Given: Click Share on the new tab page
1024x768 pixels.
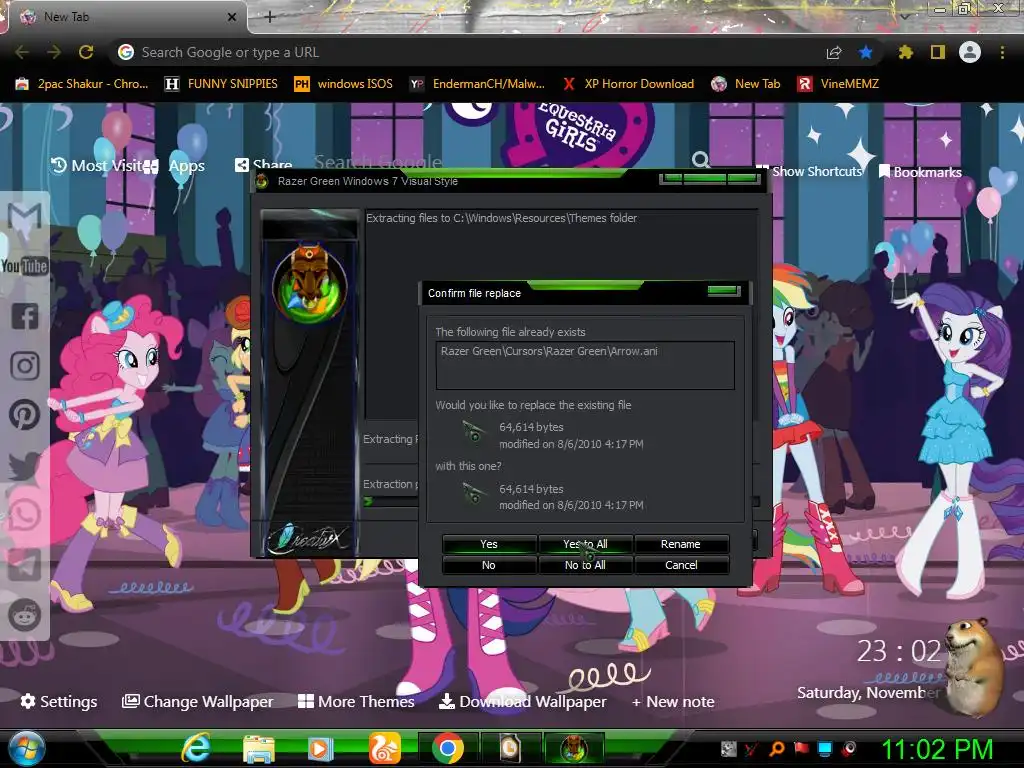Looking at the screenshot, I should (264, 165).
